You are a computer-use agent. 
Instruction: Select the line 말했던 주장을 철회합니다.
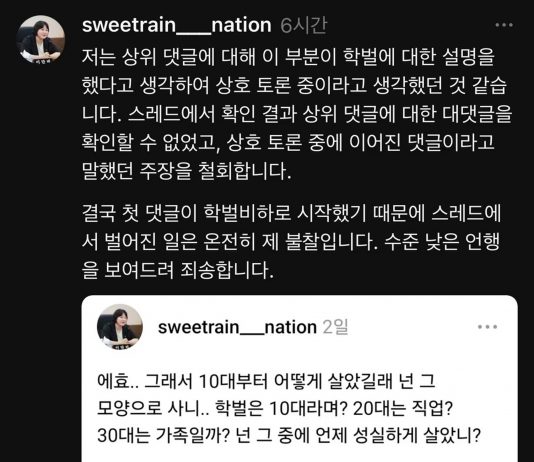click(187, 170)
